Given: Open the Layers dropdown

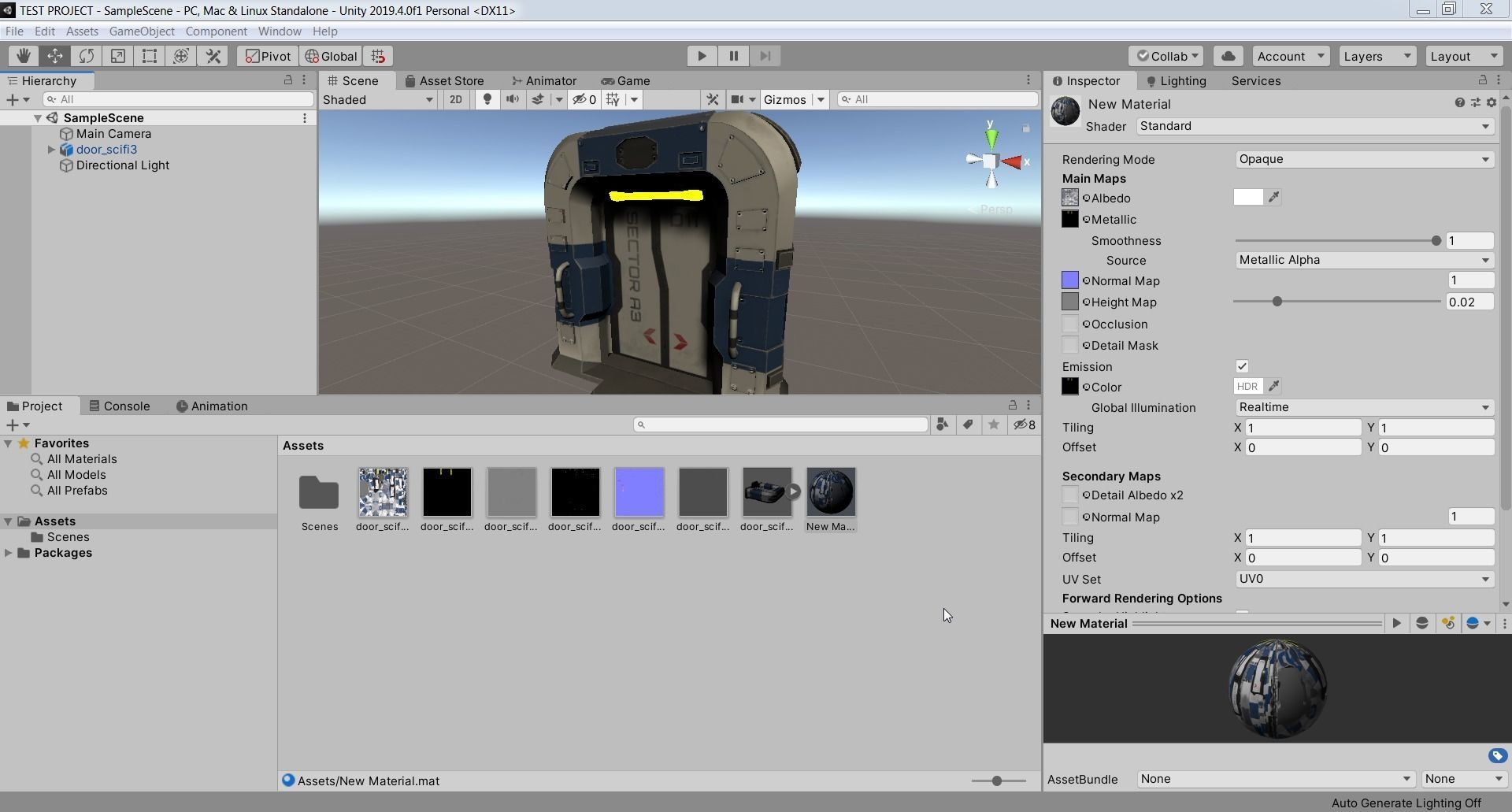Looking at the screenshot, I should point(1377,56).
